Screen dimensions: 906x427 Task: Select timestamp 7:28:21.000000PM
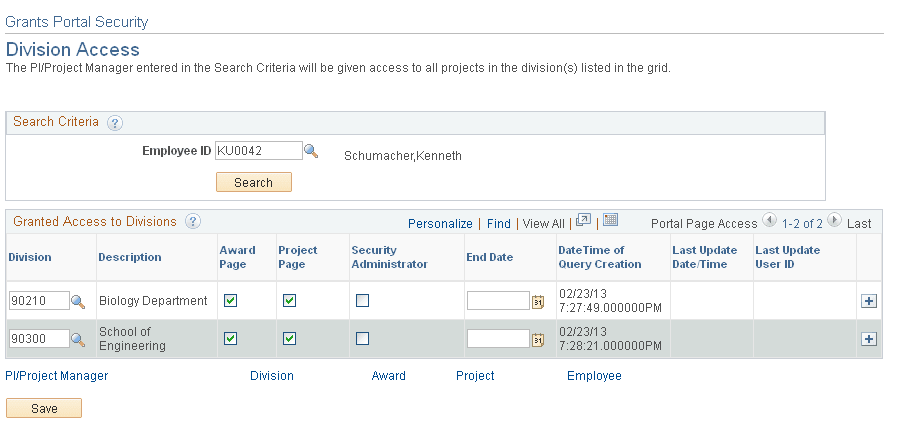(x=610, y=346)
